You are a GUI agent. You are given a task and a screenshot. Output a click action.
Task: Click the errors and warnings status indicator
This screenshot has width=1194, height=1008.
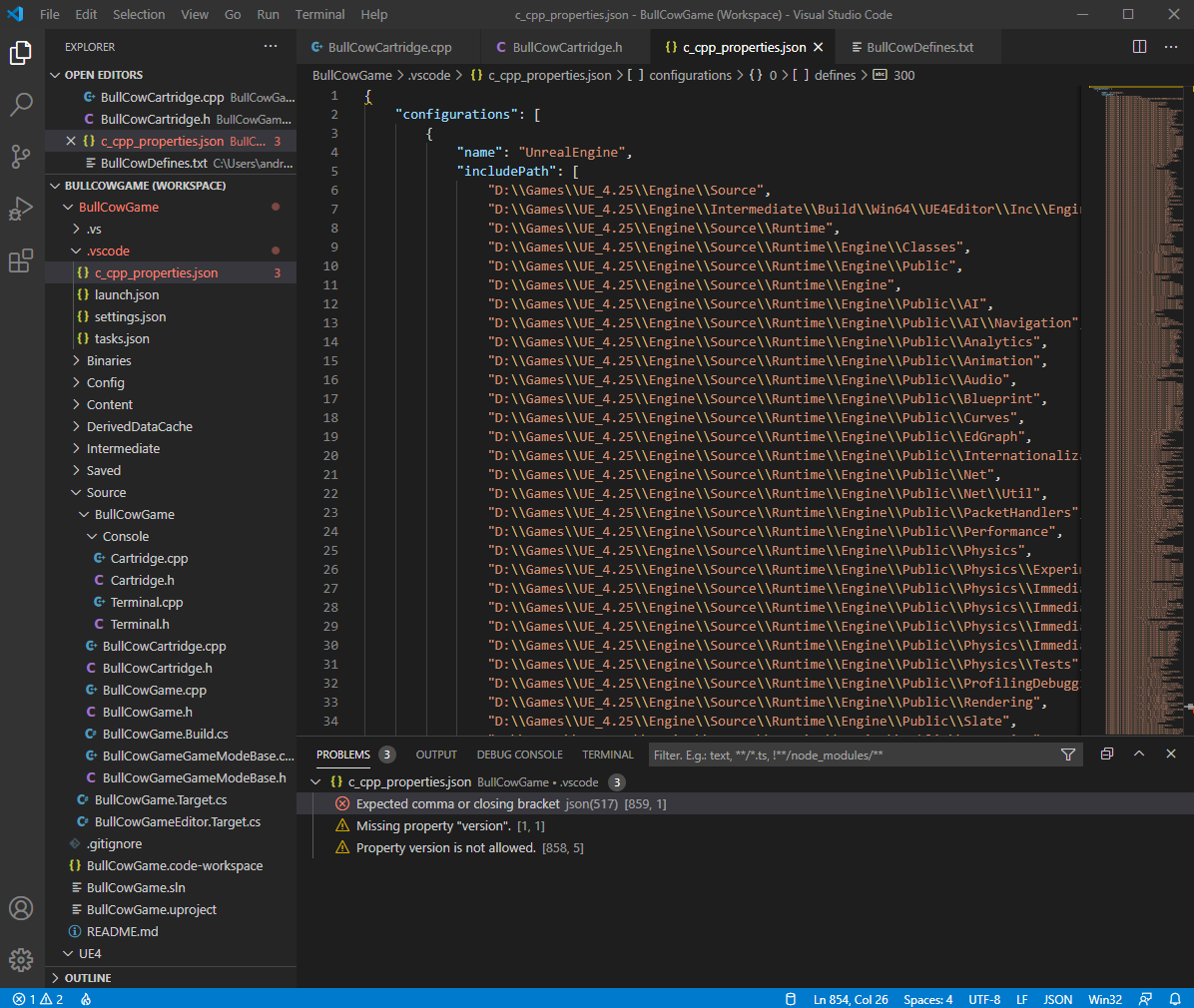point(38,999)
